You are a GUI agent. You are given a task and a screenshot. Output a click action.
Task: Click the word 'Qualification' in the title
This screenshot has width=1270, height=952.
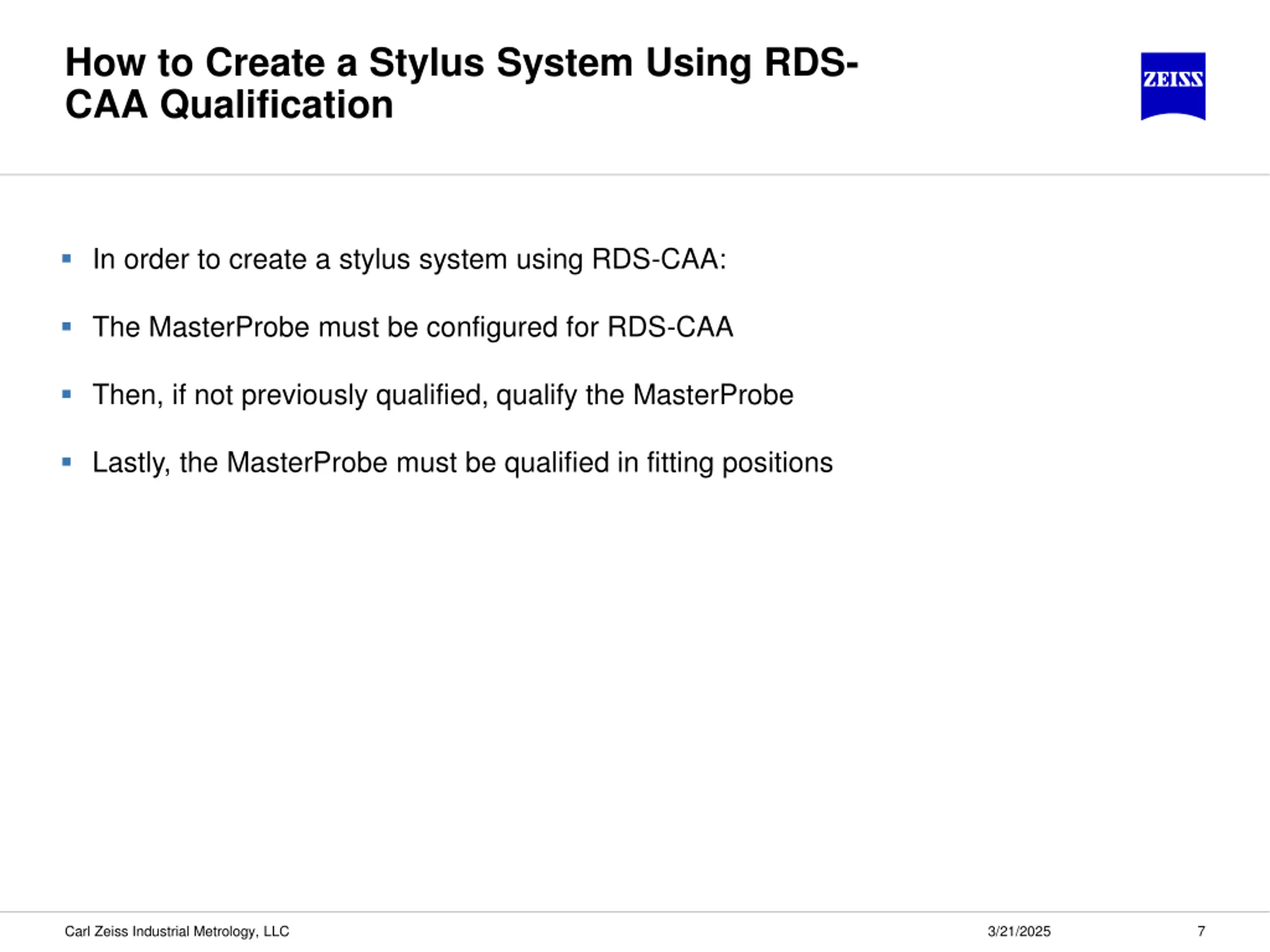pyautogui.click(x=276, y=105)
